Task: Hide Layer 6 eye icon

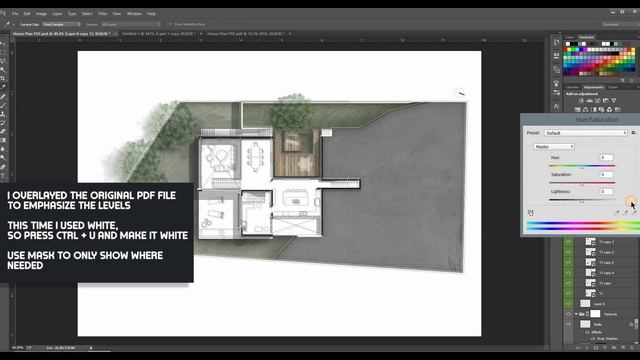Action: tap(568, 303)
